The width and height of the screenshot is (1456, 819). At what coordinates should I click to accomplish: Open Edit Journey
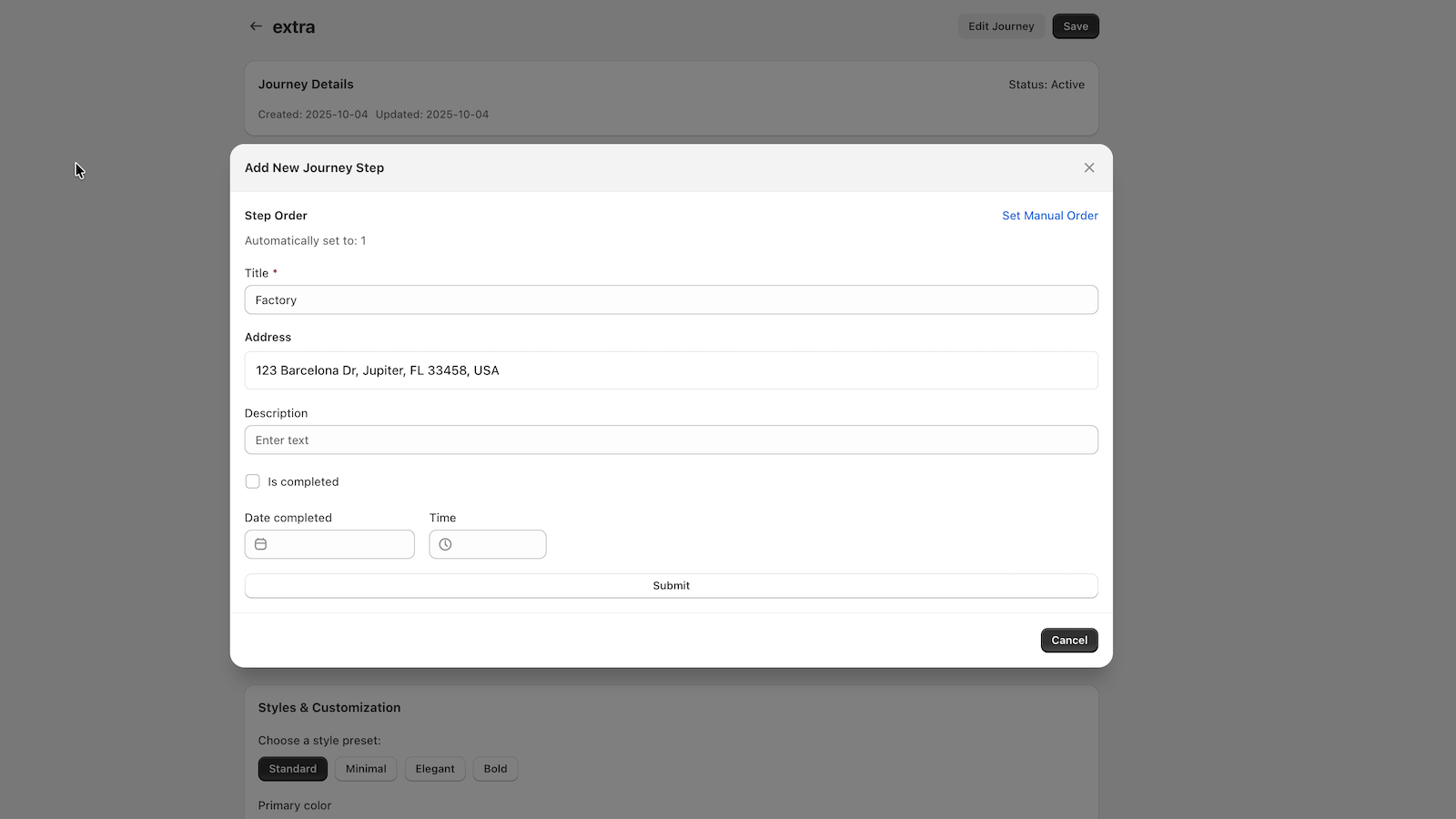[1001, 26]
